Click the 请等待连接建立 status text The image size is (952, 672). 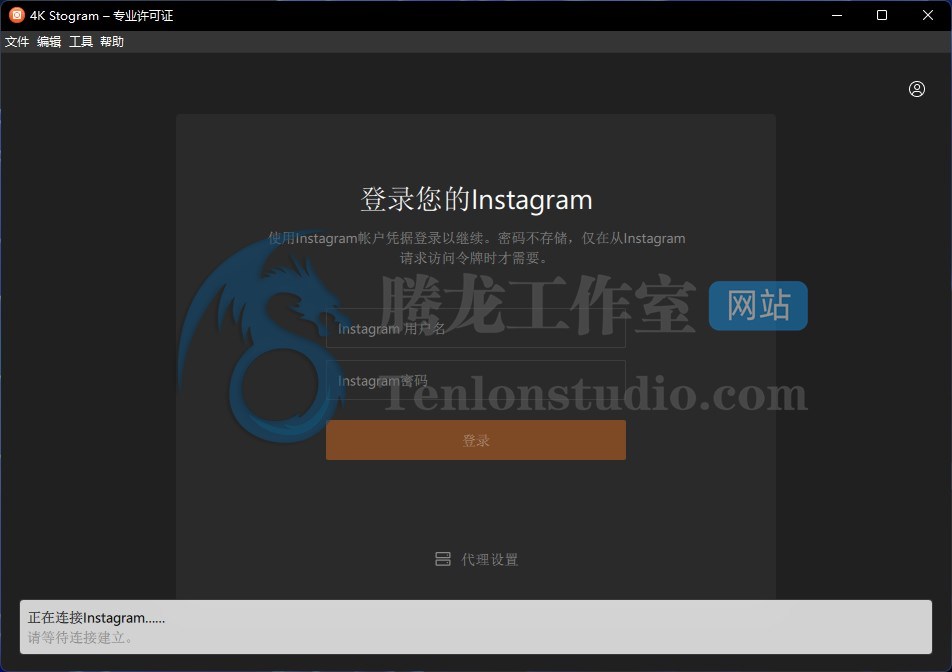pos(80,637)
